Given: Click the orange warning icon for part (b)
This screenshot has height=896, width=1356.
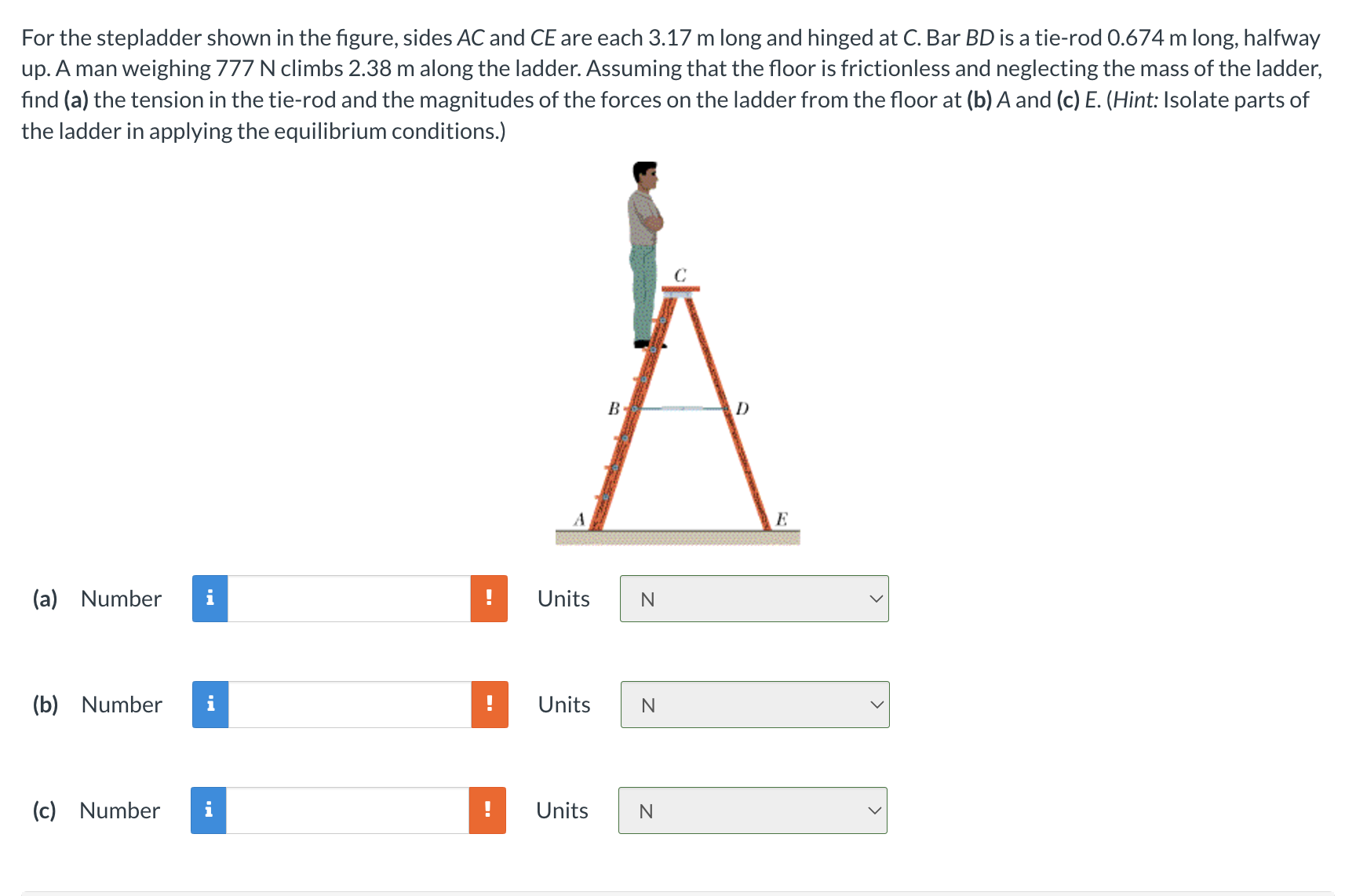Looking at the screenshot, I should (489, 705).
